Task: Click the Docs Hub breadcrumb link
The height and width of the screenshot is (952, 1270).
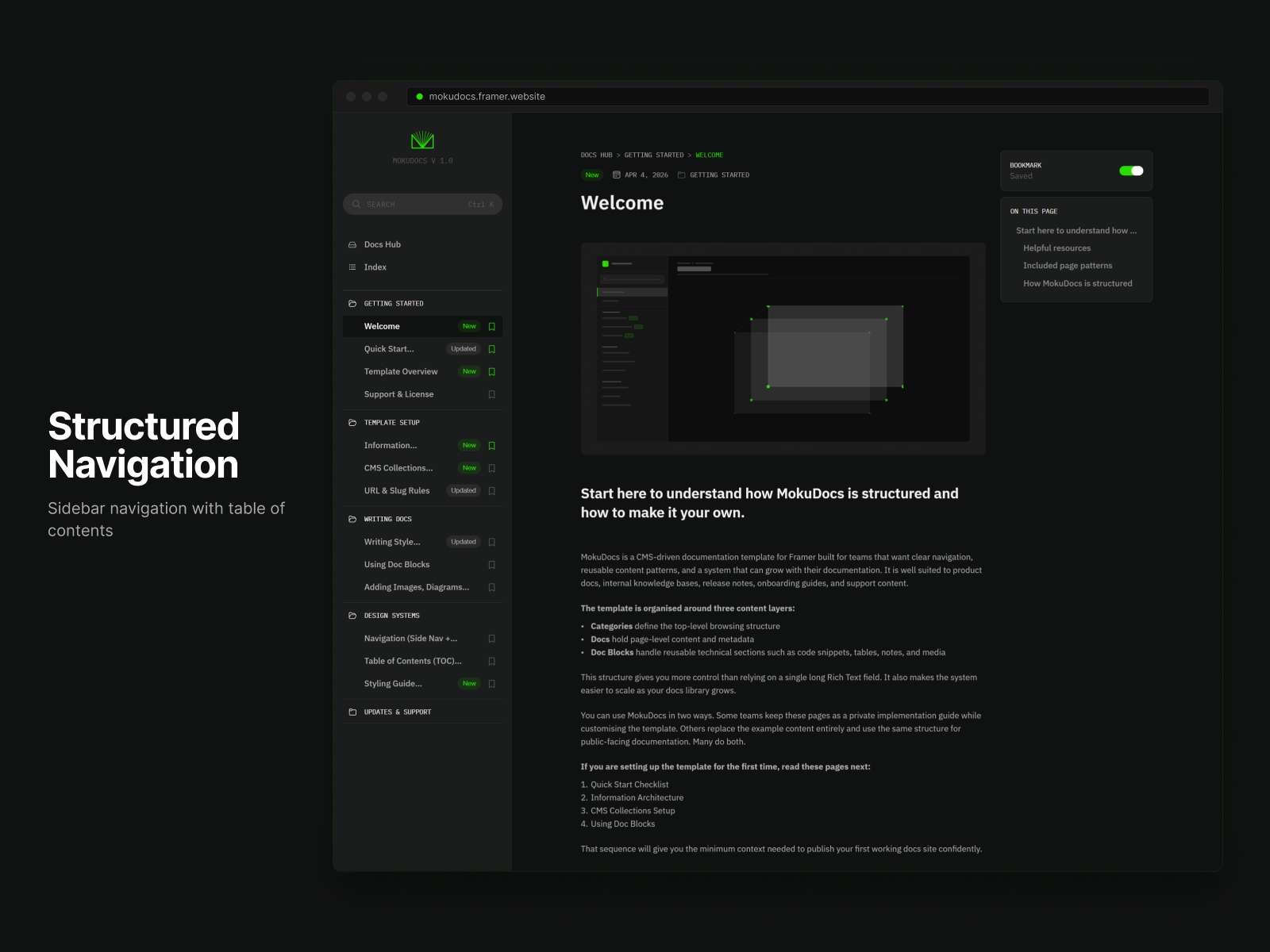Action: pyautogui.click(x=596, y=155)
